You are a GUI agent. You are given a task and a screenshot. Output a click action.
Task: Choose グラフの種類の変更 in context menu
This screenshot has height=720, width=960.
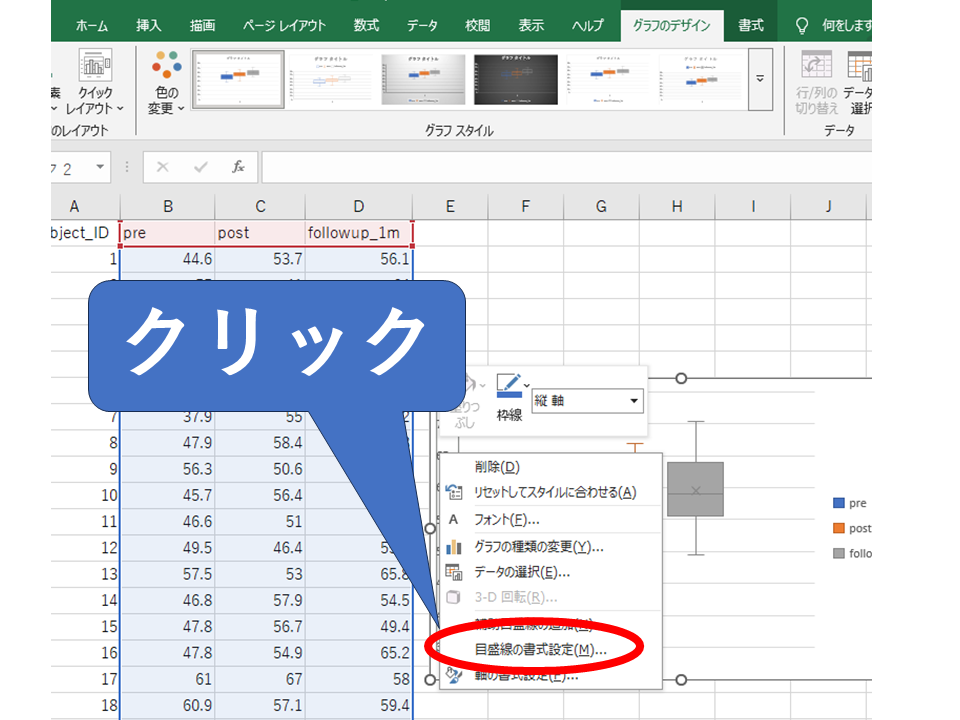pos(538,546)
